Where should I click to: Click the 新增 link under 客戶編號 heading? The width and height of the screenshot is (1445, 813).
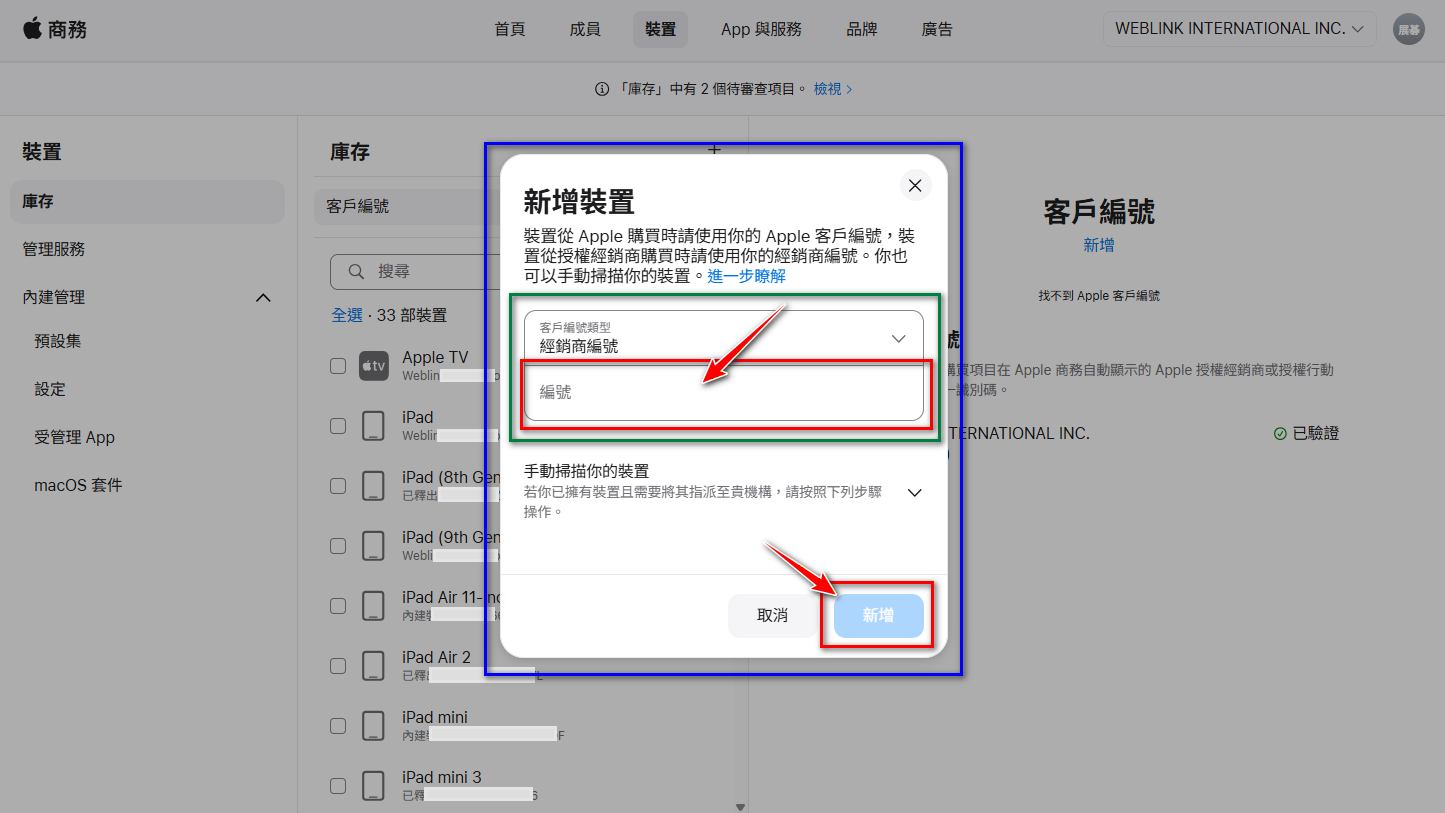pyautogui.click(x=1099, y=245)
